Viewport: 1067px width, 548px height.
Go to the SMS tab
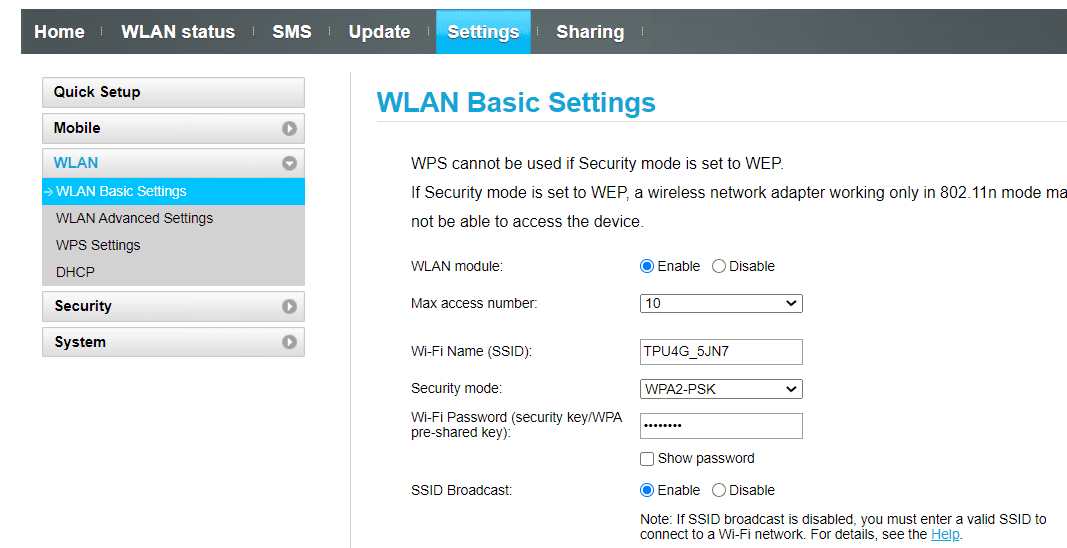pos(292,32)
